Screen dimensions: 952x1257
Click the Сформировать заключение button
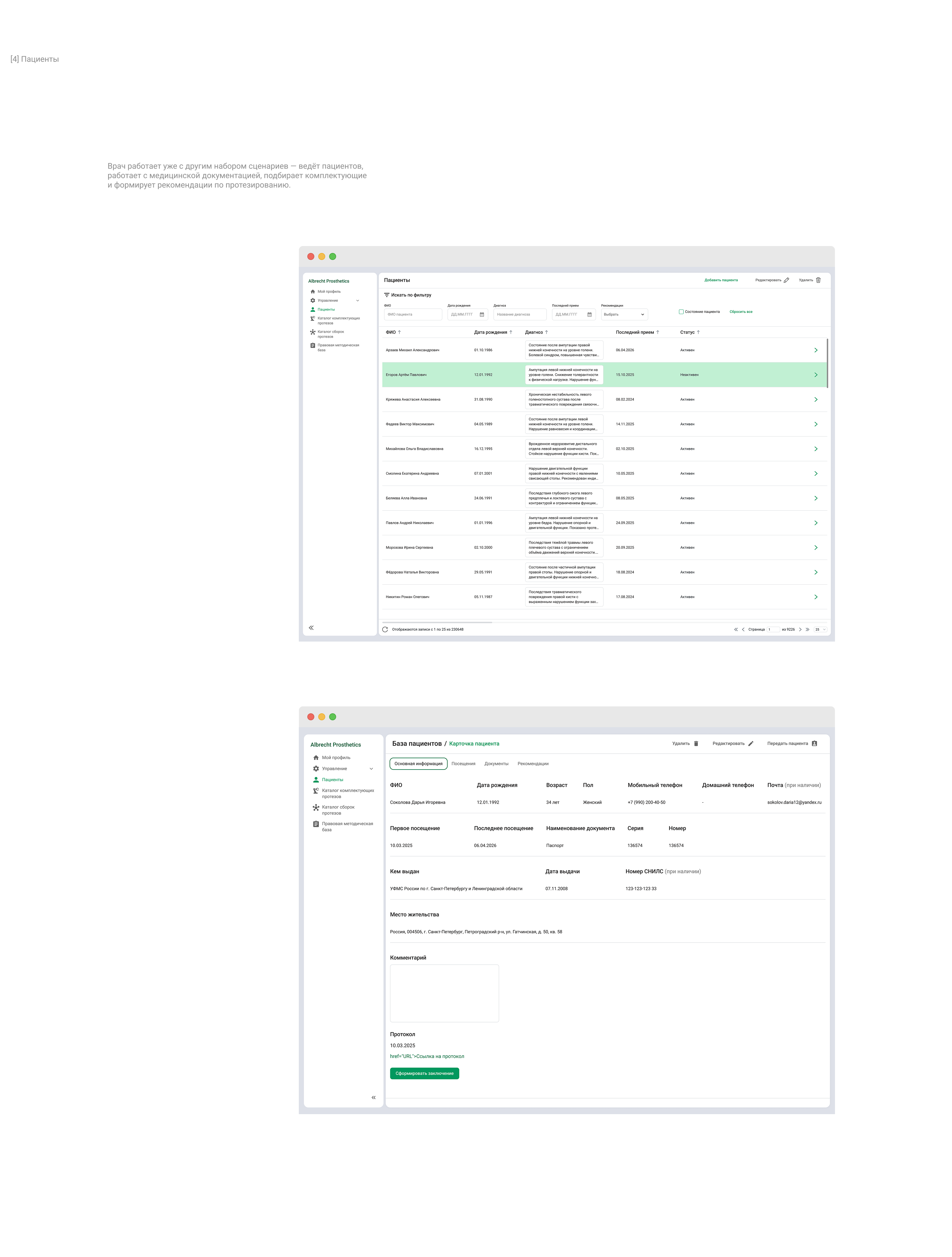[x=424, y=1073]
